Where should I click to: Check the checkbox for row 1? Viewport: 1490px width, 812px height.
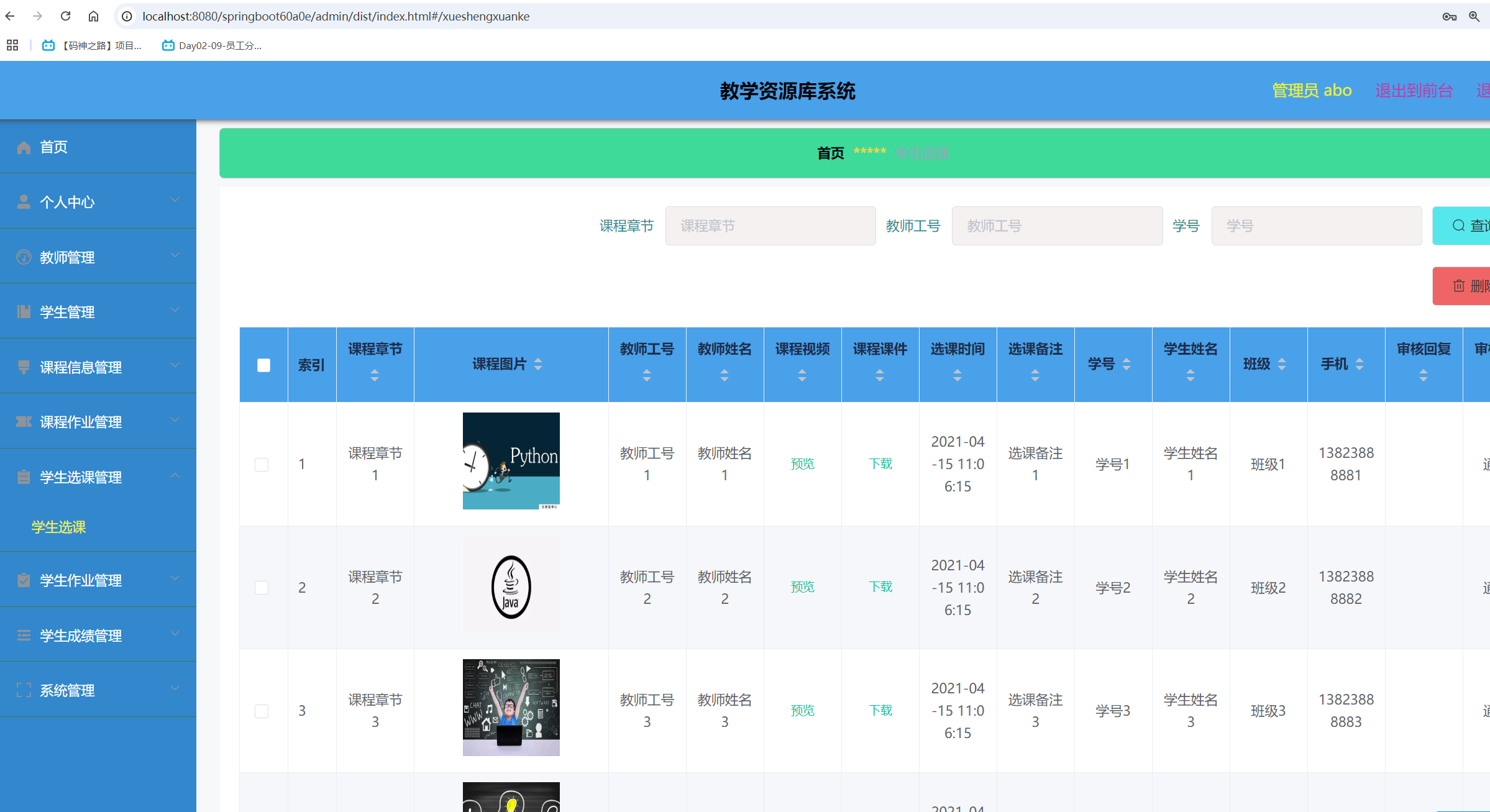(x=262, y=464)
